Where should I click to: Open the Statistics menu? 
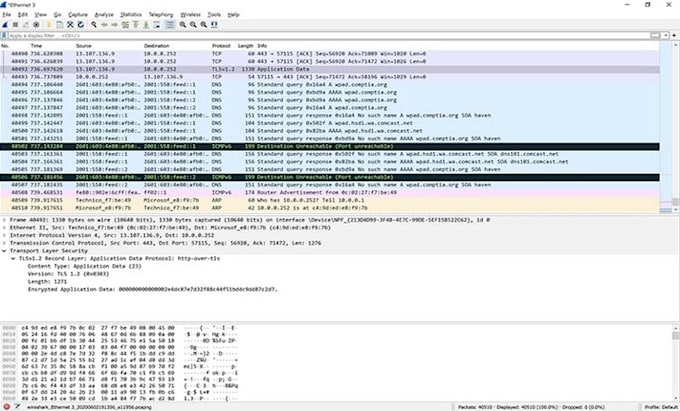click(x=130, y=15)
